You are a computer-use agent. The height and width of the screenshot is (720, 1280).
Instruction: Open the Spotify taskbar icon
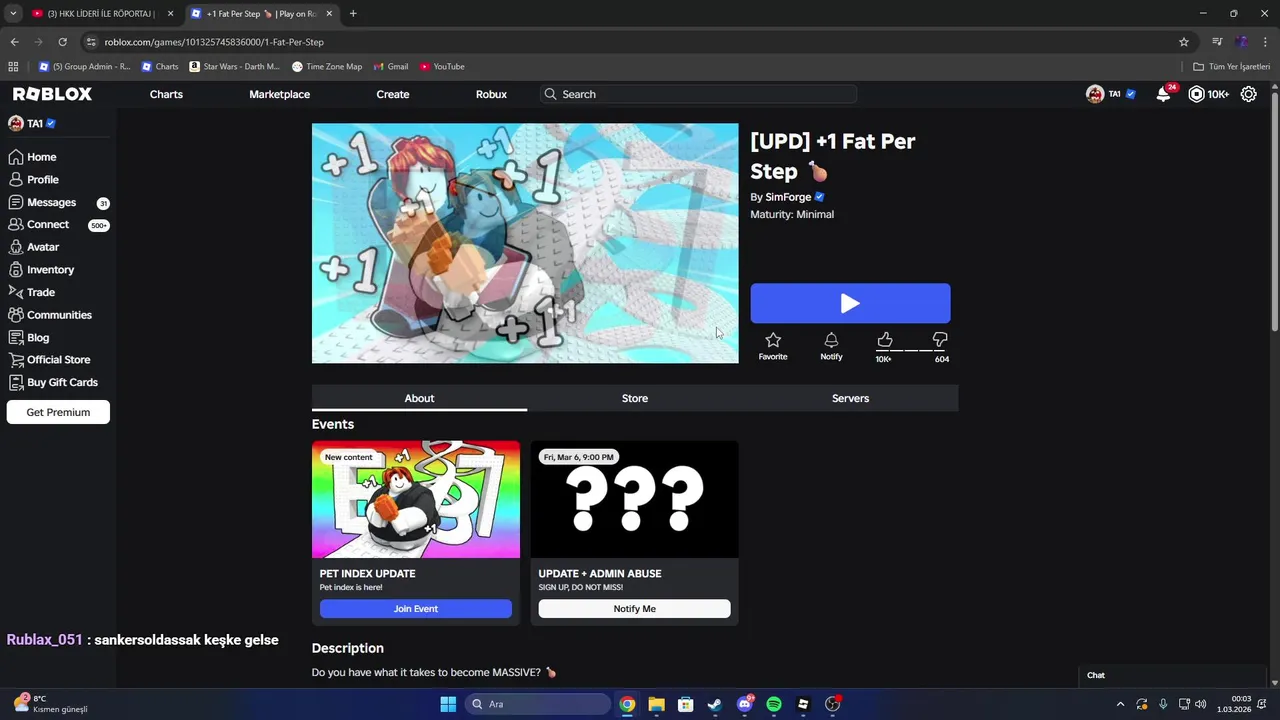pos(774,704)
